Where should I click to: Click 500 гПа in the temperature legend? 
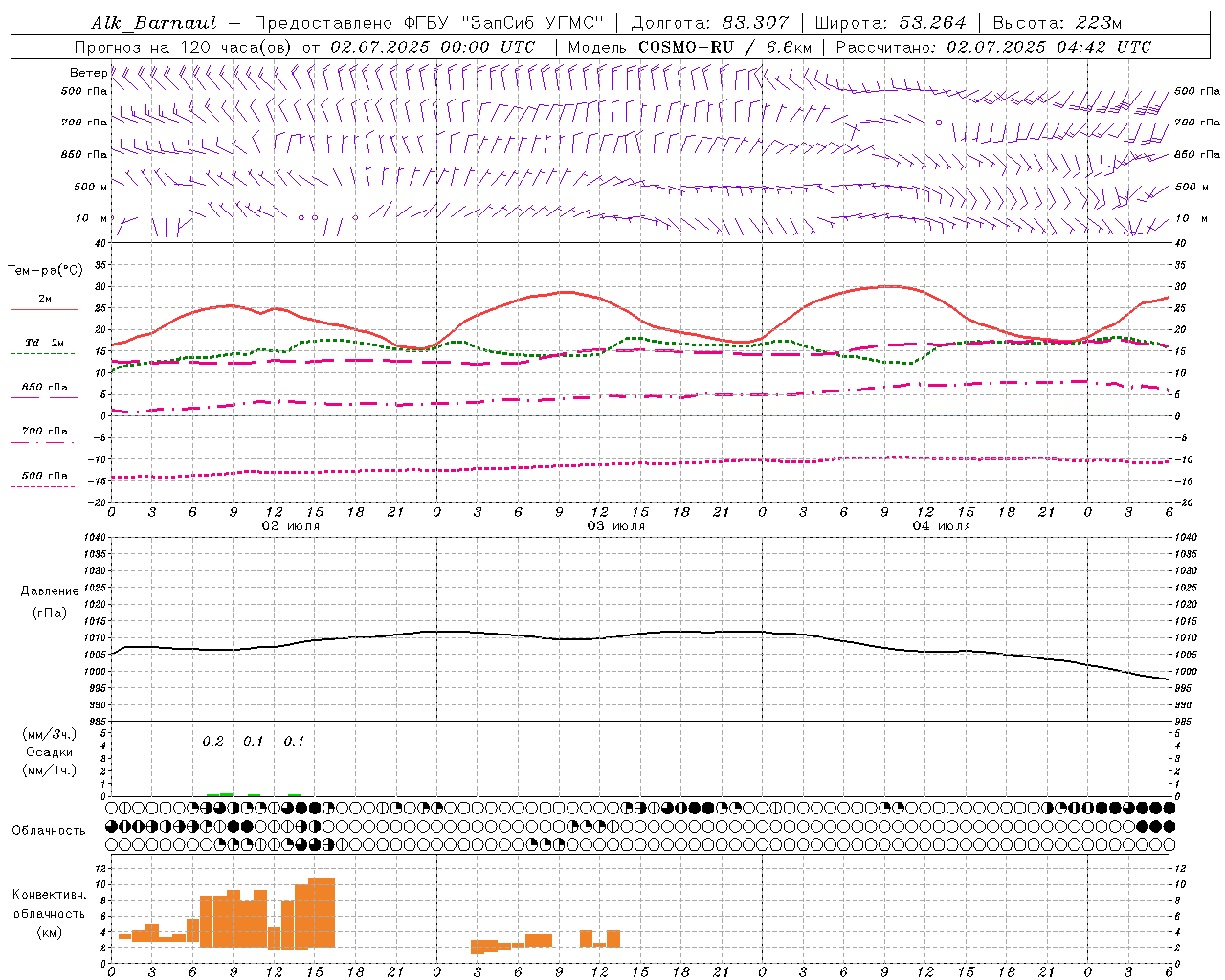click(45, 476)
